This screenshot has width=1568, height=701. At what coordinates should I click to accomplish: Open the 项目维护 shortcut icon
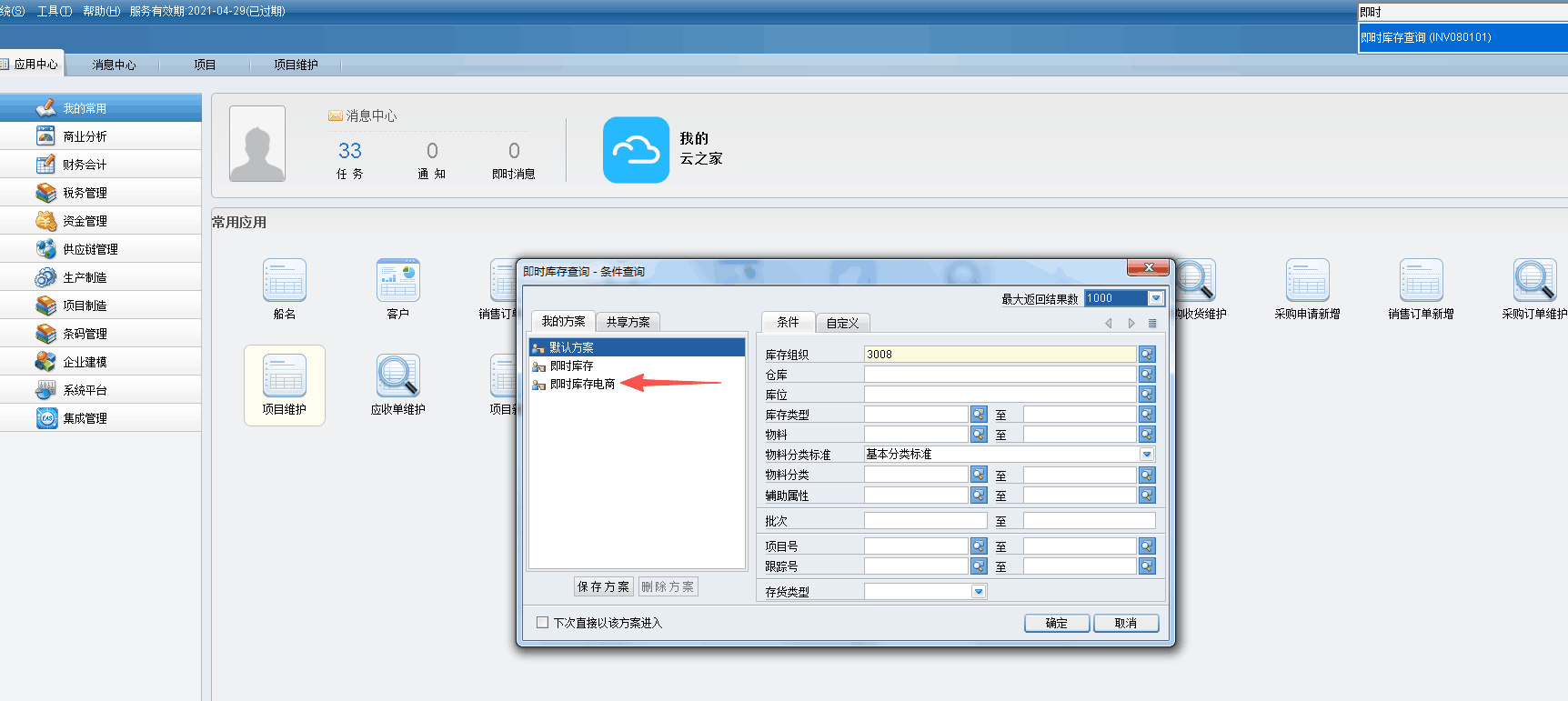pos(284,376)
